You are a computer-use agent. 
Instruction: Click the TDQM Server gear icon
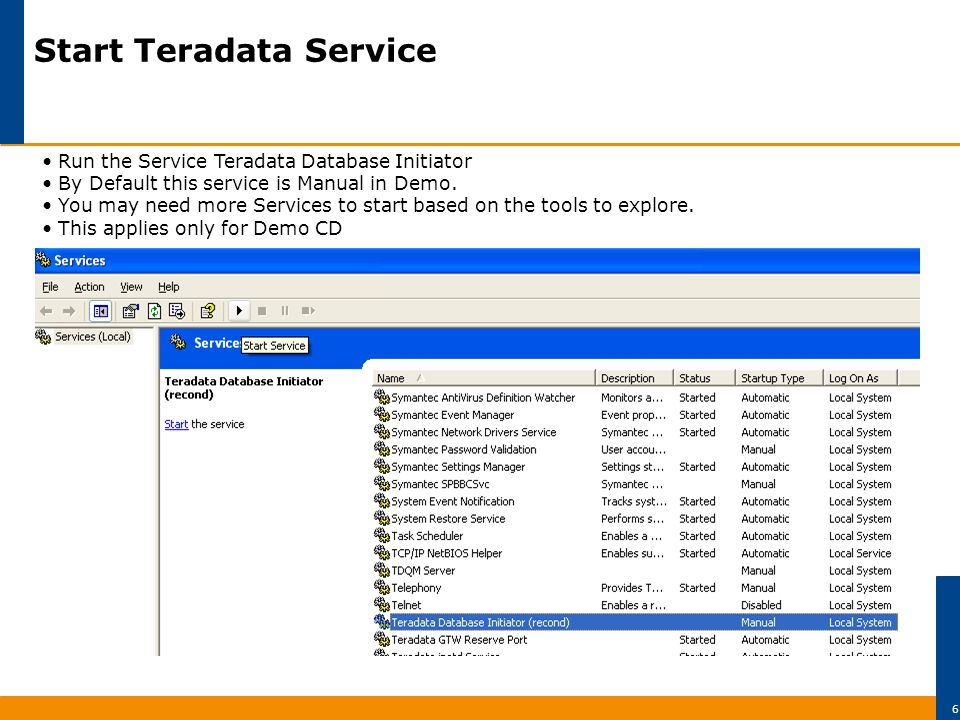[381, 570]
